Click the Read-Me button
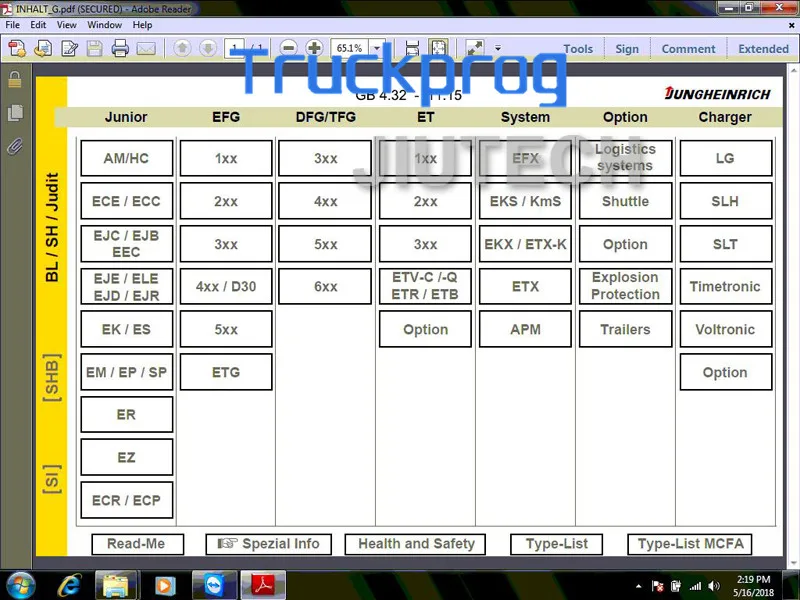Viewport: 800px width, 600px height. [137, 544]
